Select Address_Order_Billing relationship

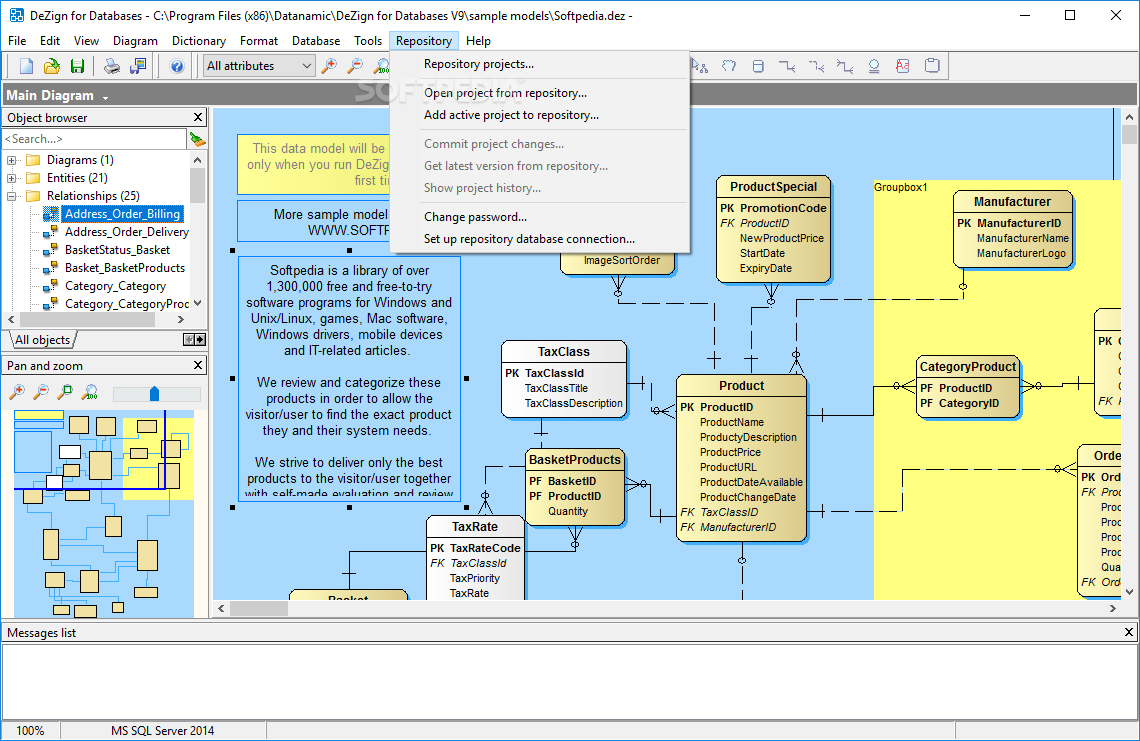pyautogui.click(x=122, y=214)
